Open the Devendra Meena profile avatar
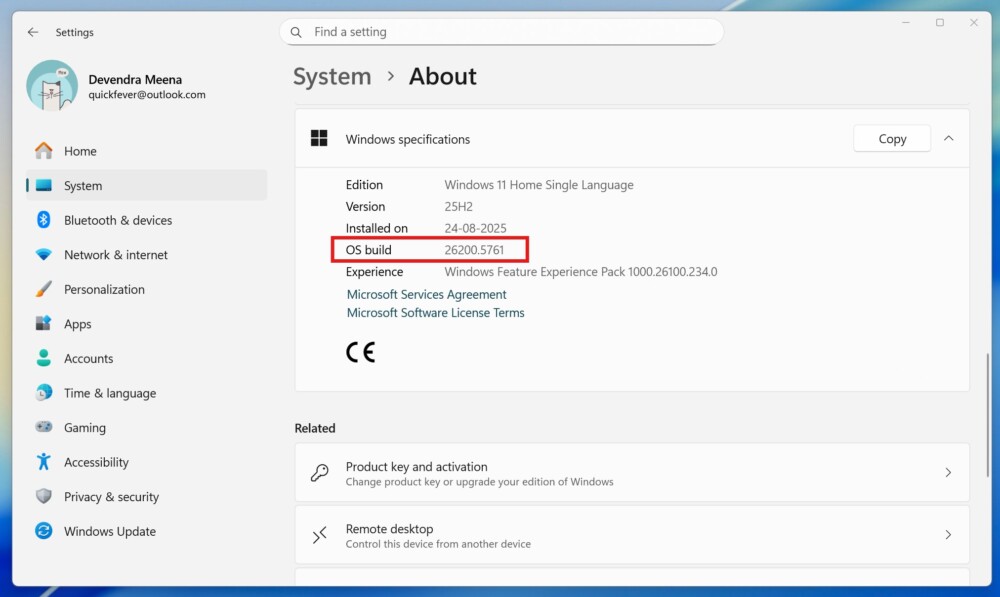The width and height of the screenshot is (1000, 597). click(x=52, y=86)
